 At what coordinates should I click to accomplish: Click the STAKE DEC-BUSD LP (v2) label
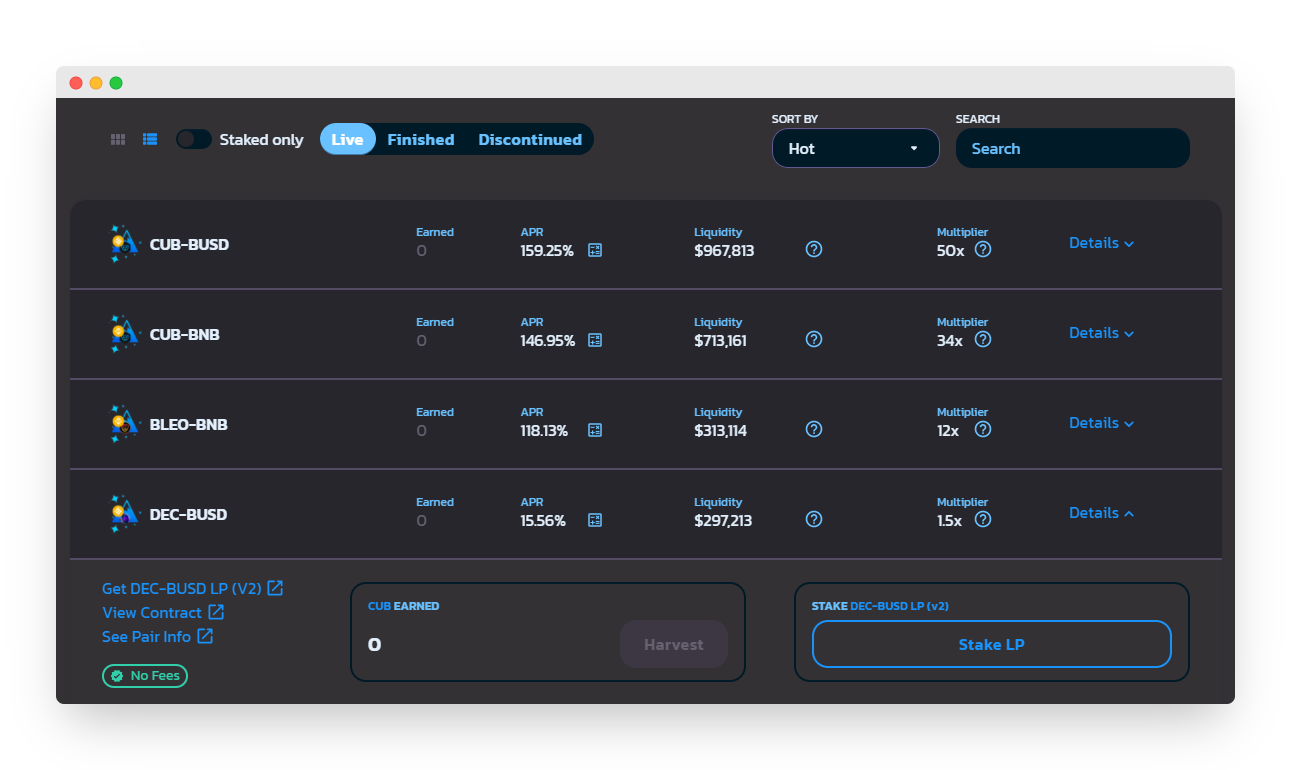tap(880, 606)
